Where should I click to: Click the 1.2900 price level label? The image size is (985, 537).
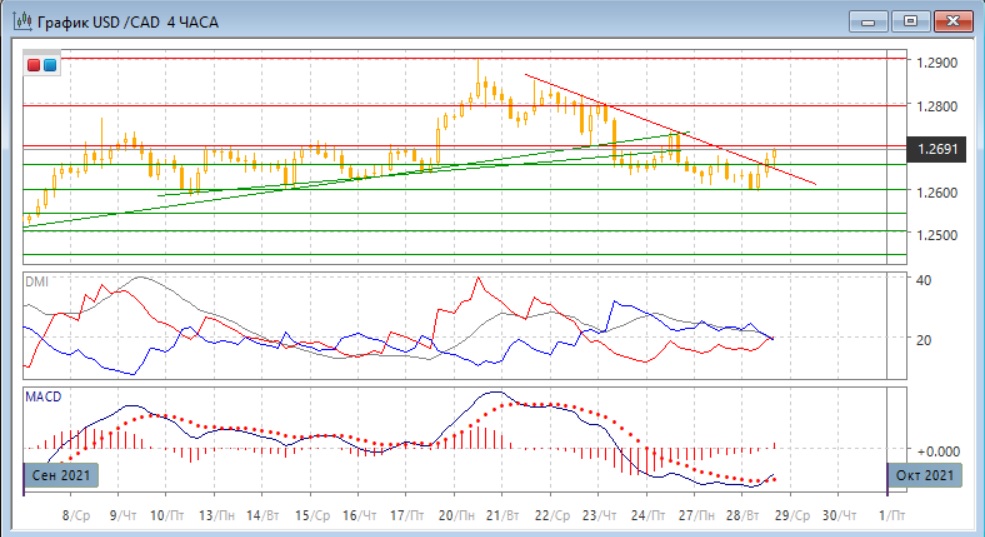coord(937,62)
